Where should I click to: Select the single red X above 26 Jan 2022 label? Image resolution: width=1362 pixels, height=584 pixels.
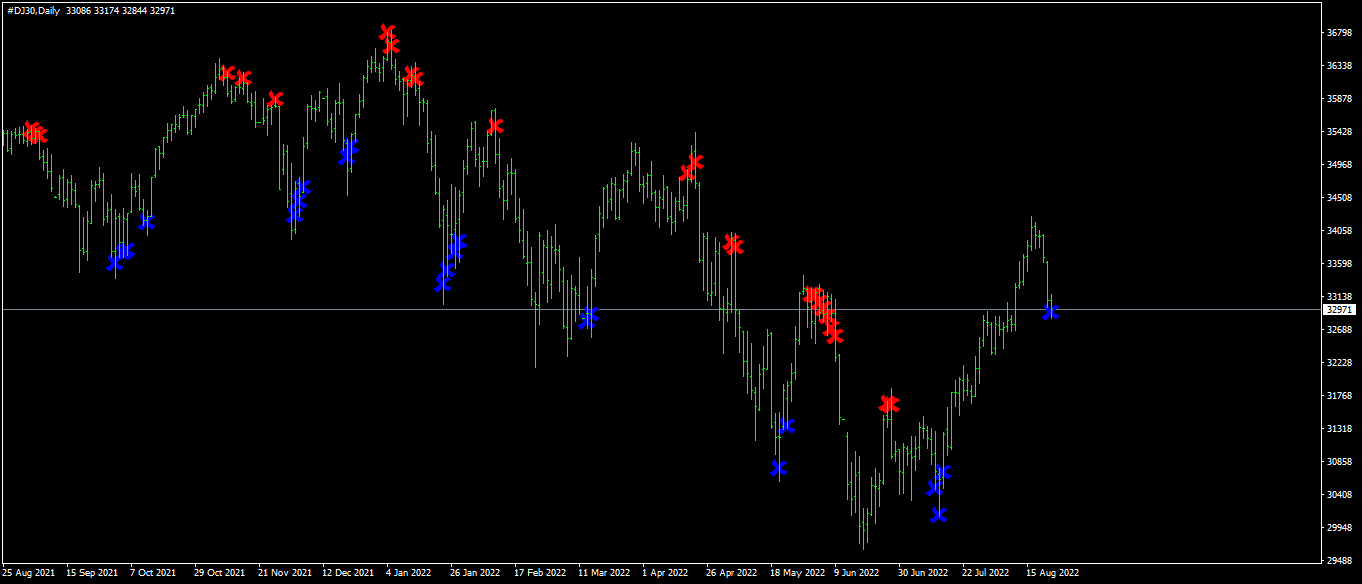tap(495, 126)
